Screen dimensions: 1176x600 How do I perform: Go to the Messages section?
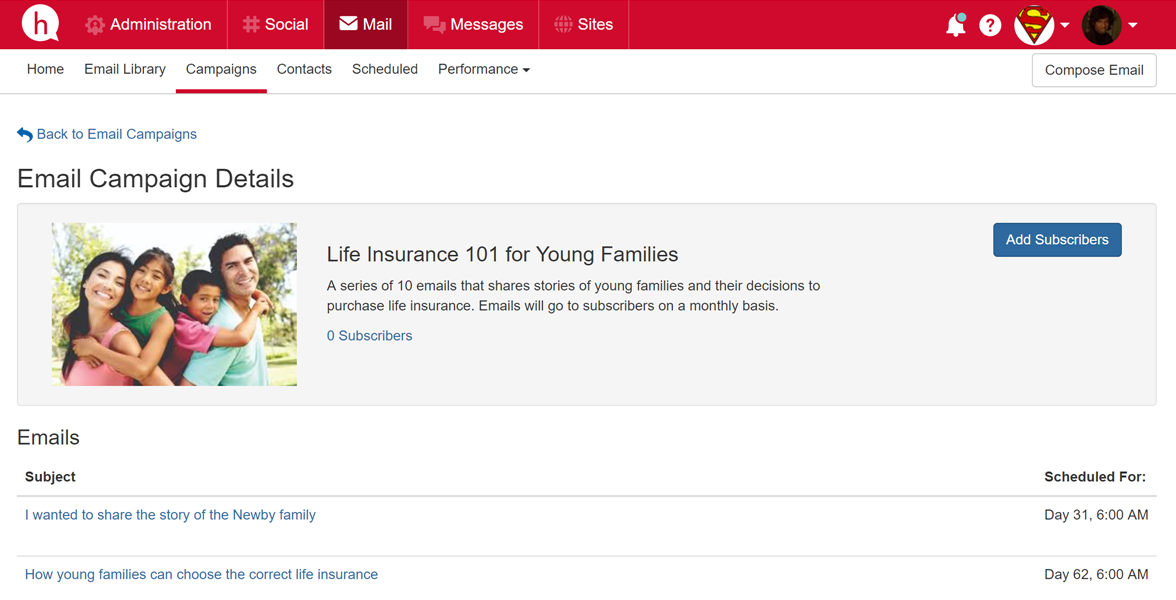(473, 24)
